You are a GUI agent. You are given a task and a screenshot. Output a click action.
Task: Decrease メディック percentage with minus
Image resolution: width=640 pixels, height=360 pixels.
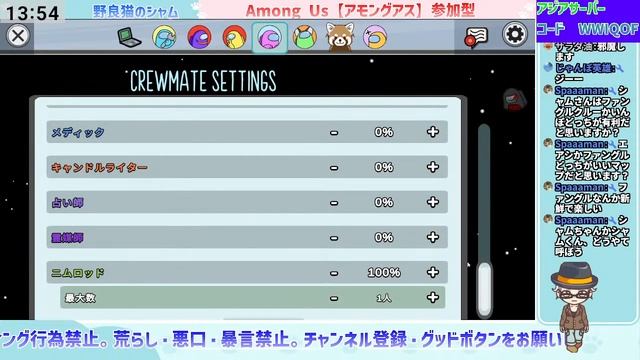334,133
